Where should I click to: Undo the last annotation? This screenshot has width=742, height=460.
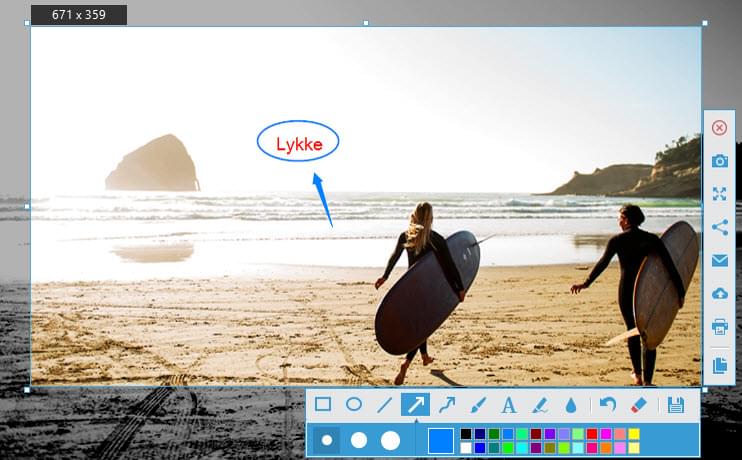608,405
